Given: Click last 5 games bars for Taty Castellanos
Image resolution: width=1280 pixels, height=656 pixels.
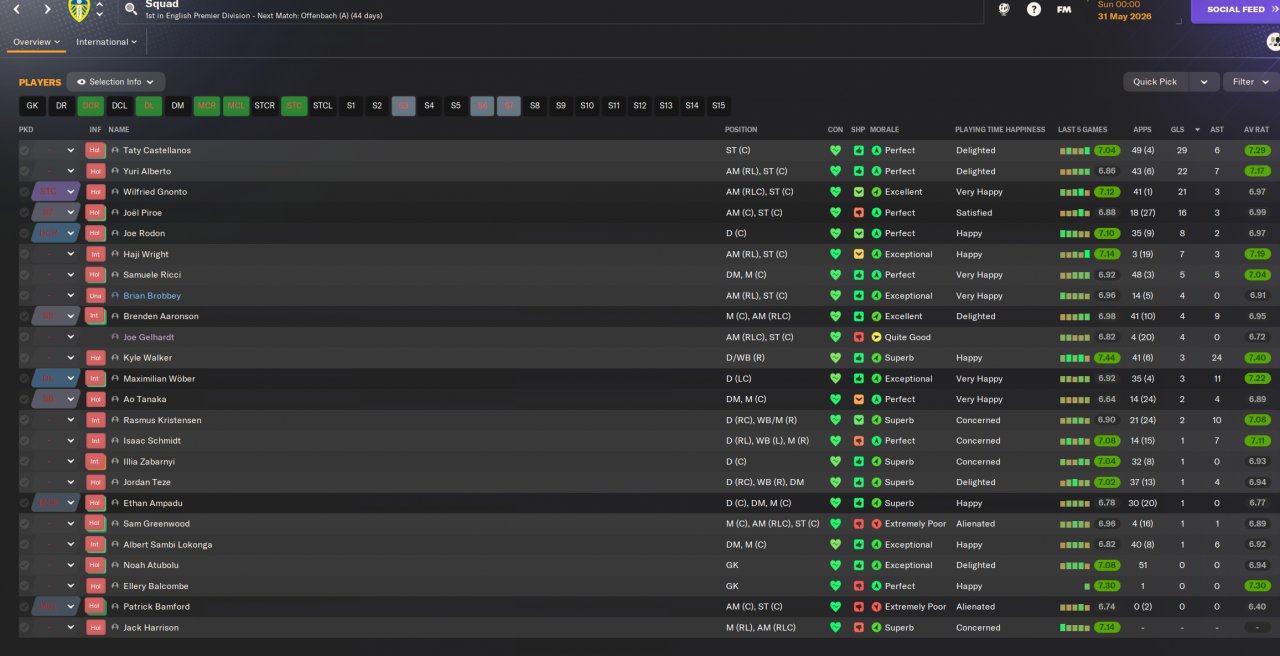Looking at the screenshot, I should [1075, 150].
